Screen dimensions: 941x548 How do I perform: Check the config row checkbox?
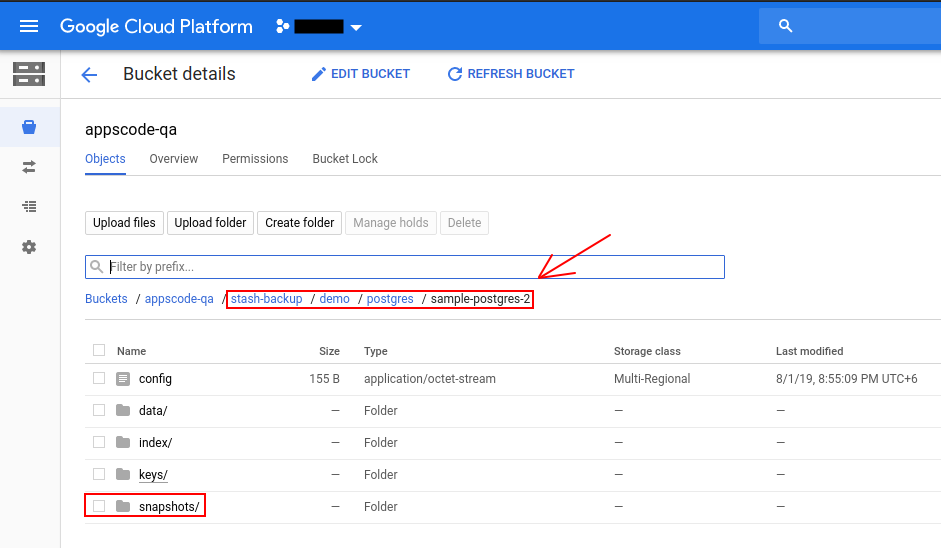click(99, 378)
